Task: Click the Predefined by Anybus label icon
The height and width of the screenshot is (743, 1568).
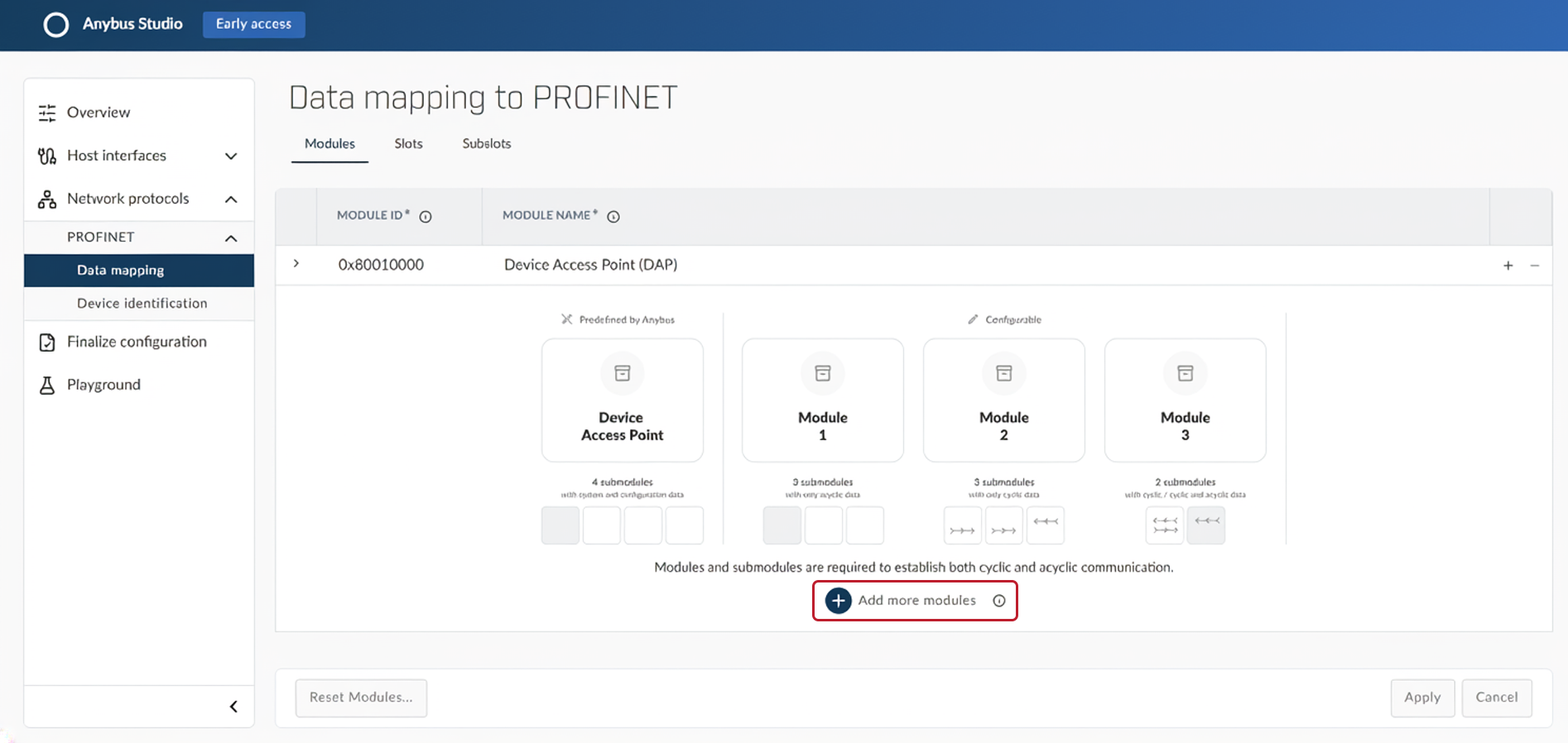Action: point(567,319)
